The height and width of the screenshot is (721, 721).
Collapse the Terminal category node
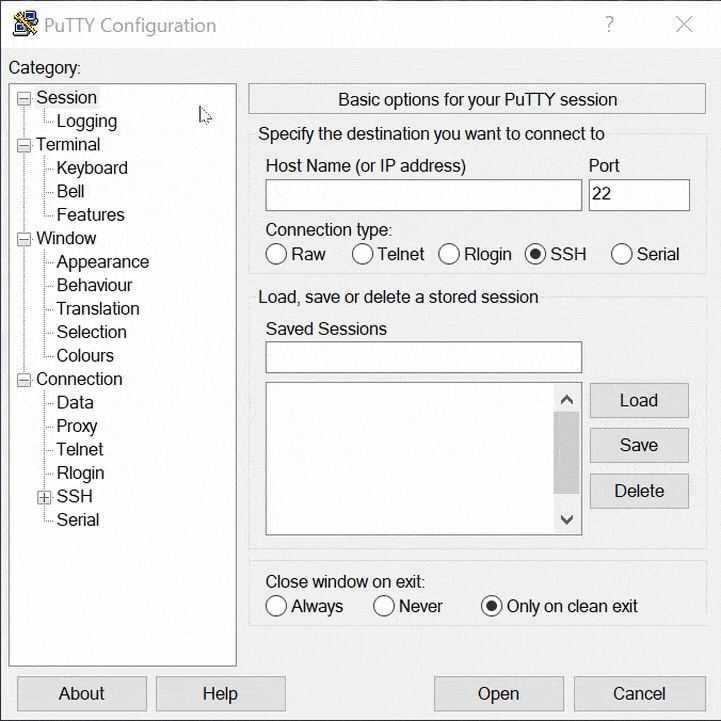(24, 146)
